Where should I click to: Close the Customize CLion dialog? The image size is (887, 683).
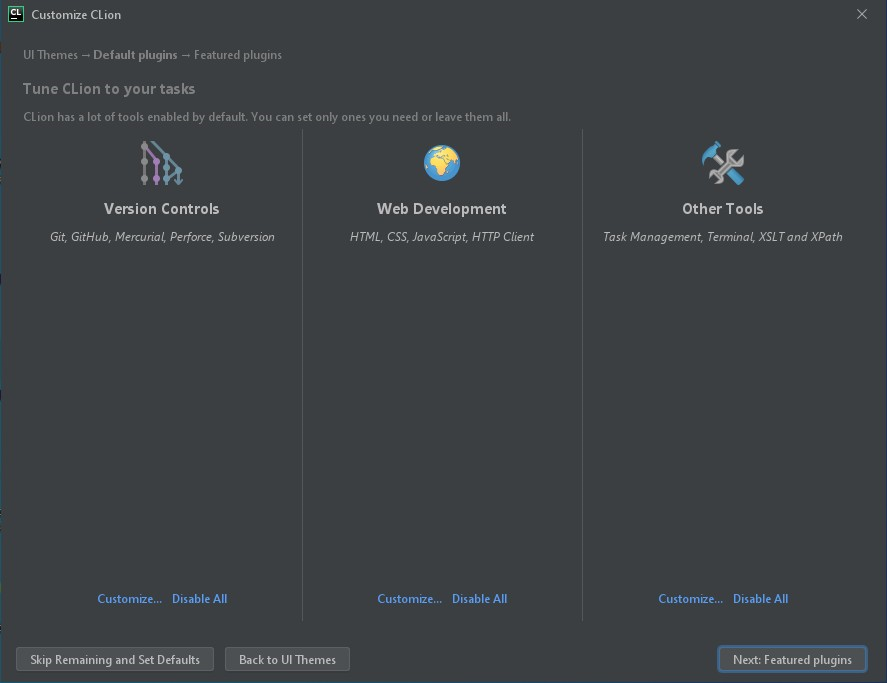pos(862,14)
